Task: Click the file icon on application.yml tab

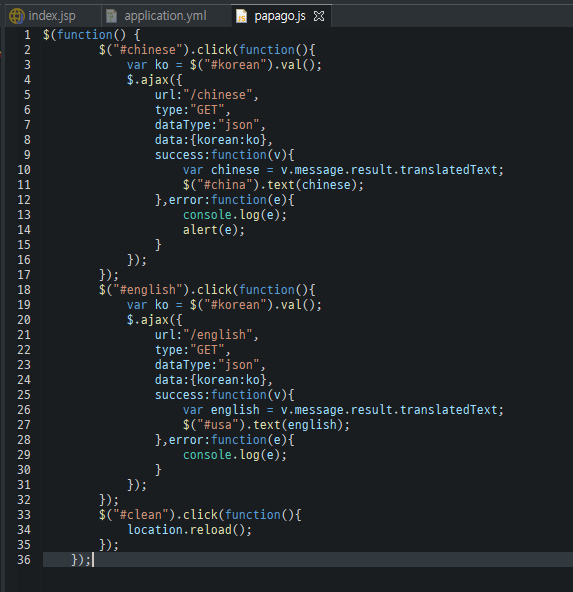Action: (x=111, y=16)
